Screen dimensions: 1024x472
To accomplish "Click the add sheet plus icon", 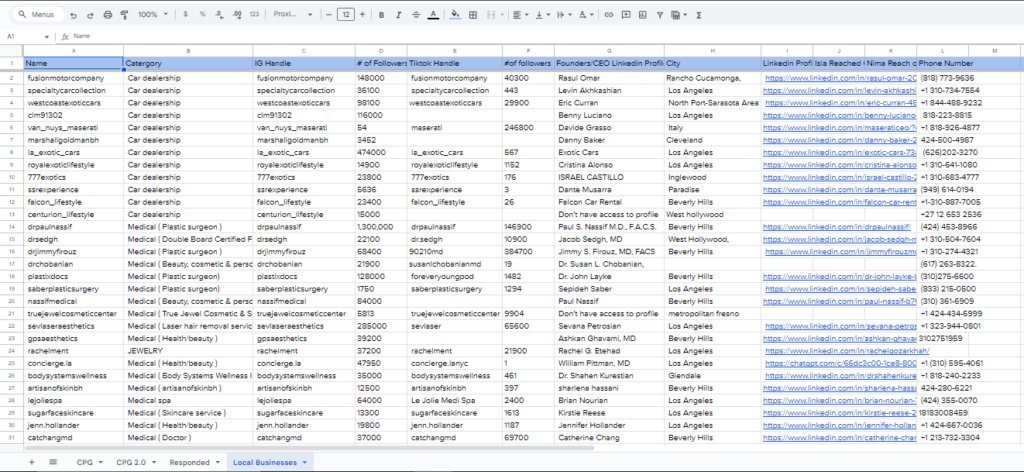I will pyautogui.click(x=31, y=462).
